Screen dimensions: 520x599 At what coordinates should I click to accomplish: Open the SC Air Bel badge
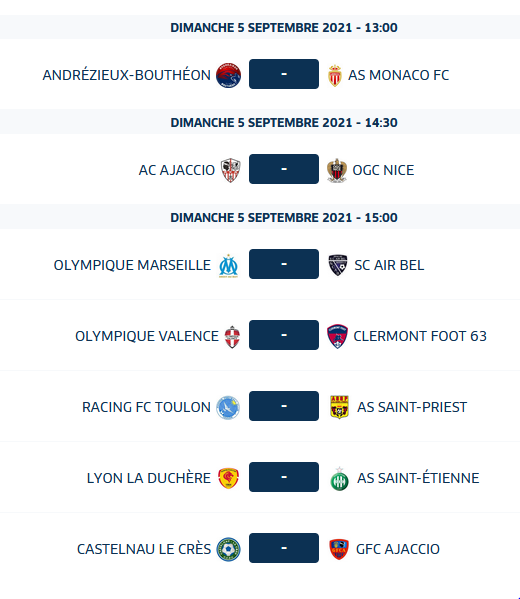point(338,265)
